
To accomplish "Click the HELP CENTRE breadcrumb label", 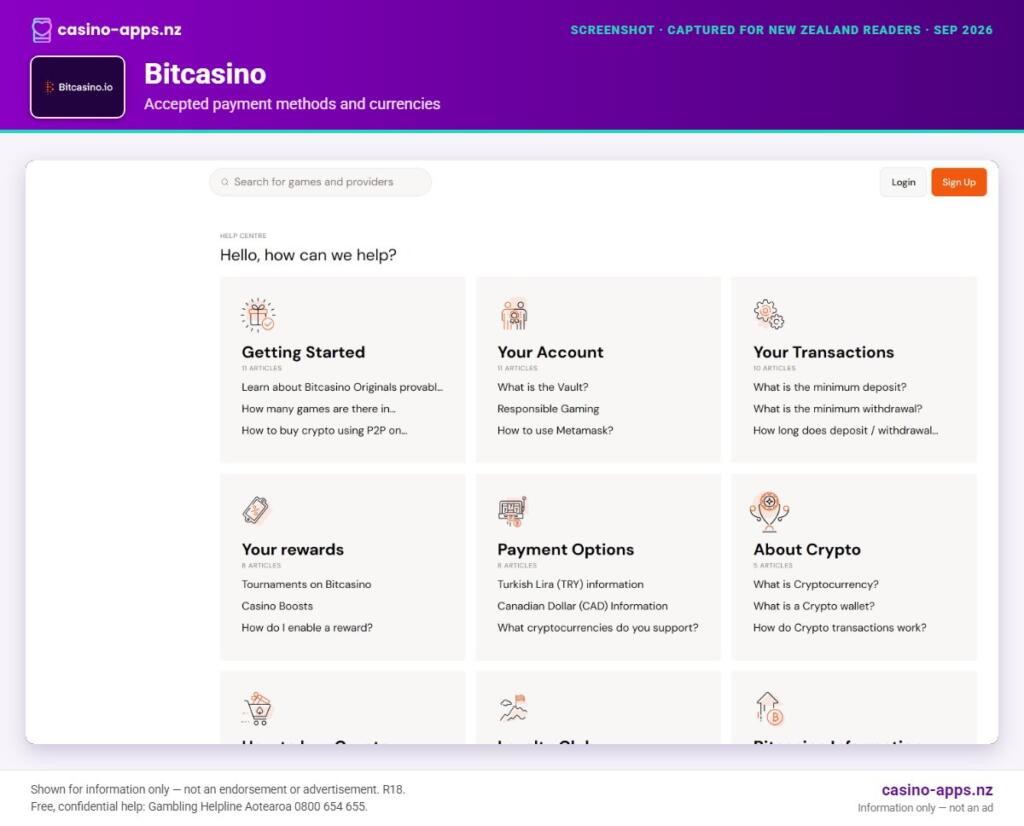I will click(243, 236).
